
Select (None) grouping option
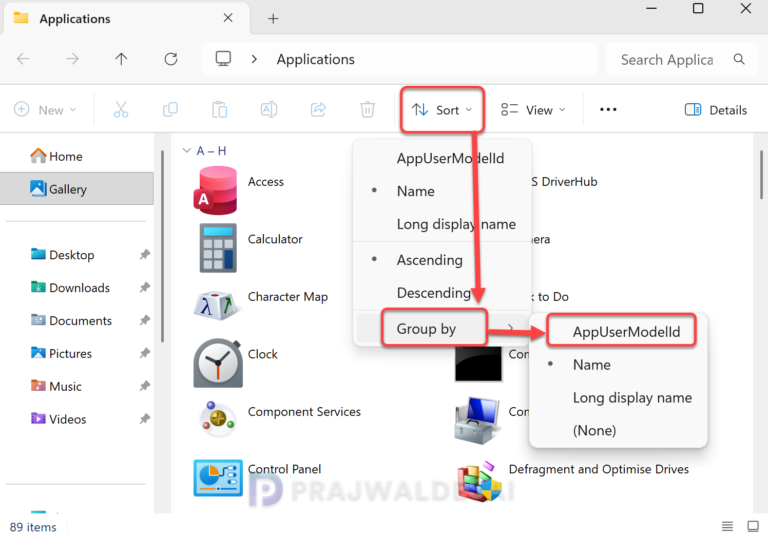tap(594, 430)
